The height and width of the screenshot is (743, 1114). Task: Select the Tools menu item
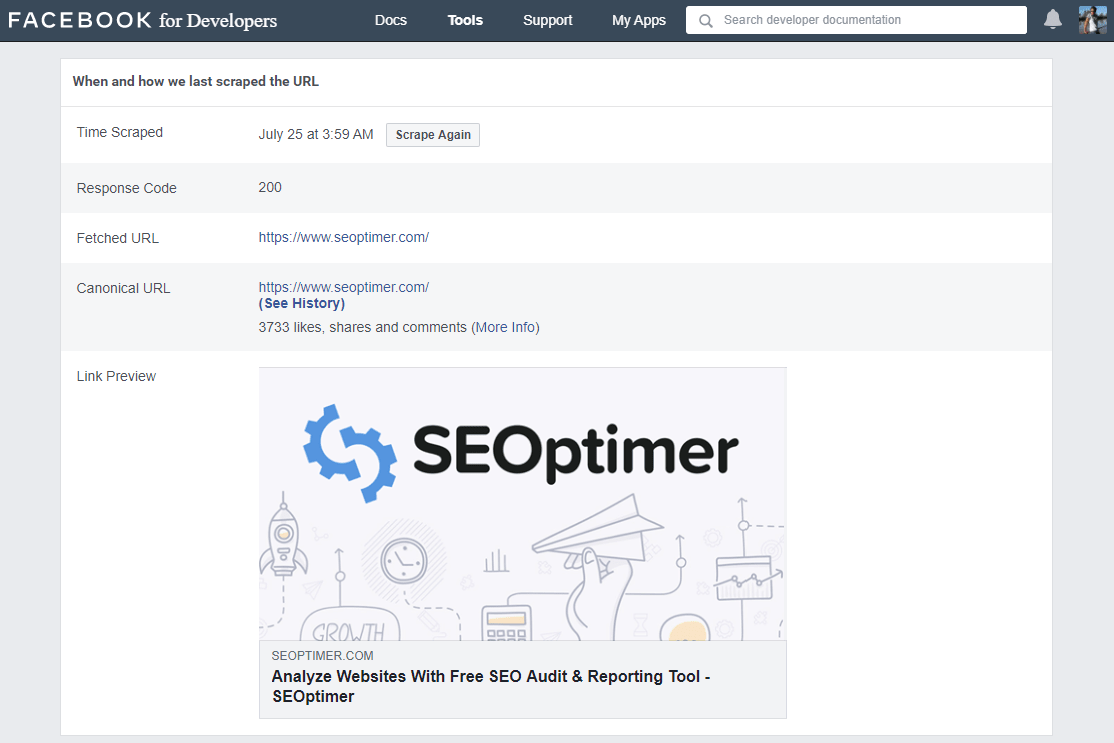click(x=465, y=20)
